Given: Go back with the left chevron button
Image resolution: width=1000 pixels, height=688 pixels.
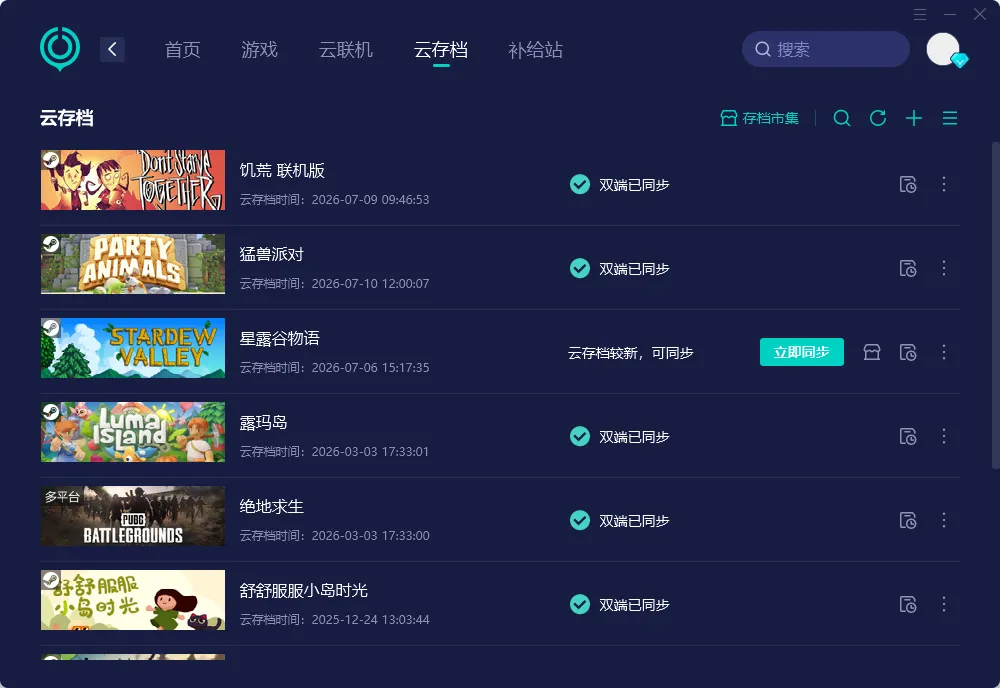Looking at the screenshot, I should tap(112, 49).
